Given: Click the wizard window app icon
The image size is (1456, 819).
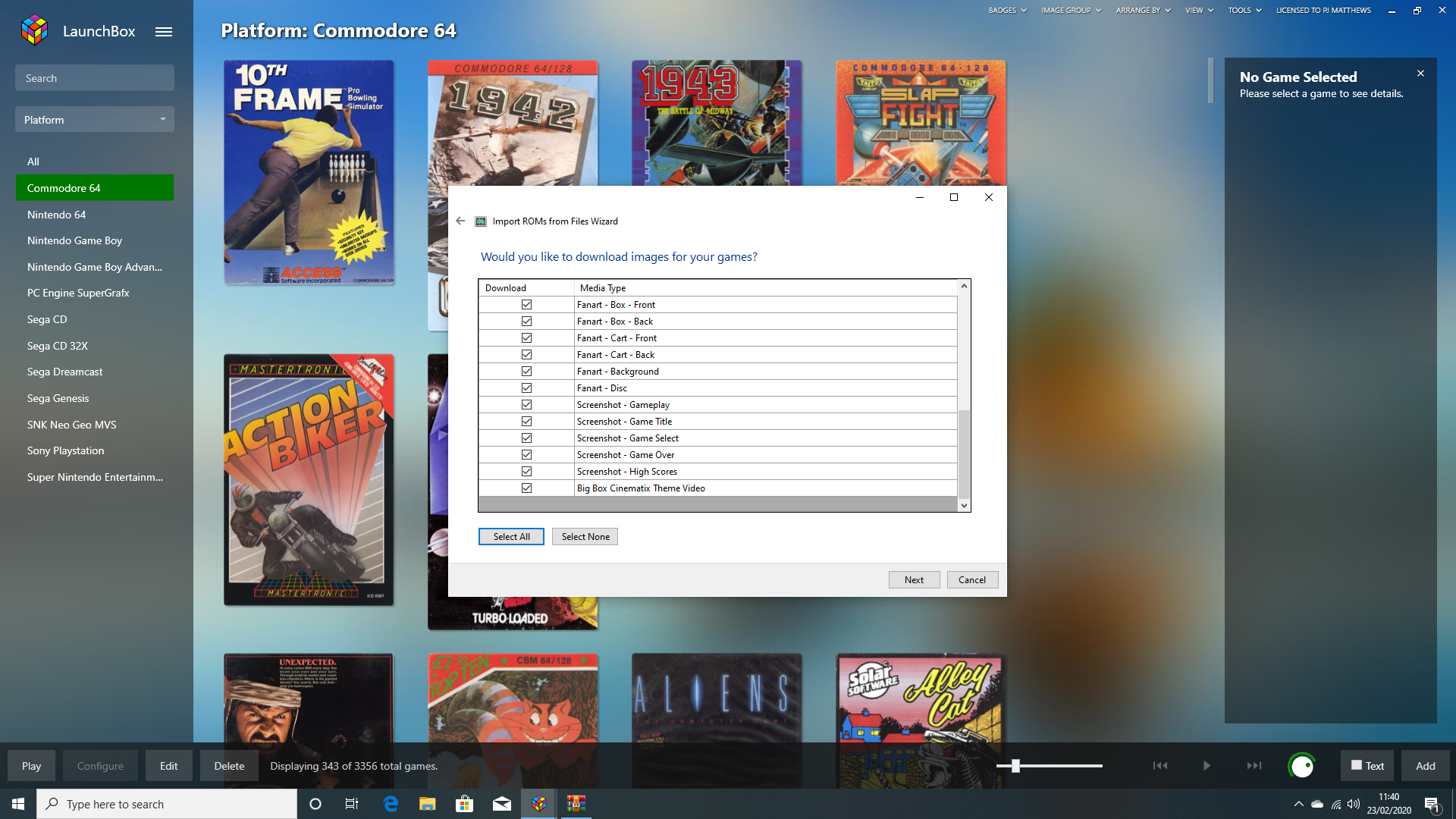Looking at the screenshot, I should click(x=481, y=221).
